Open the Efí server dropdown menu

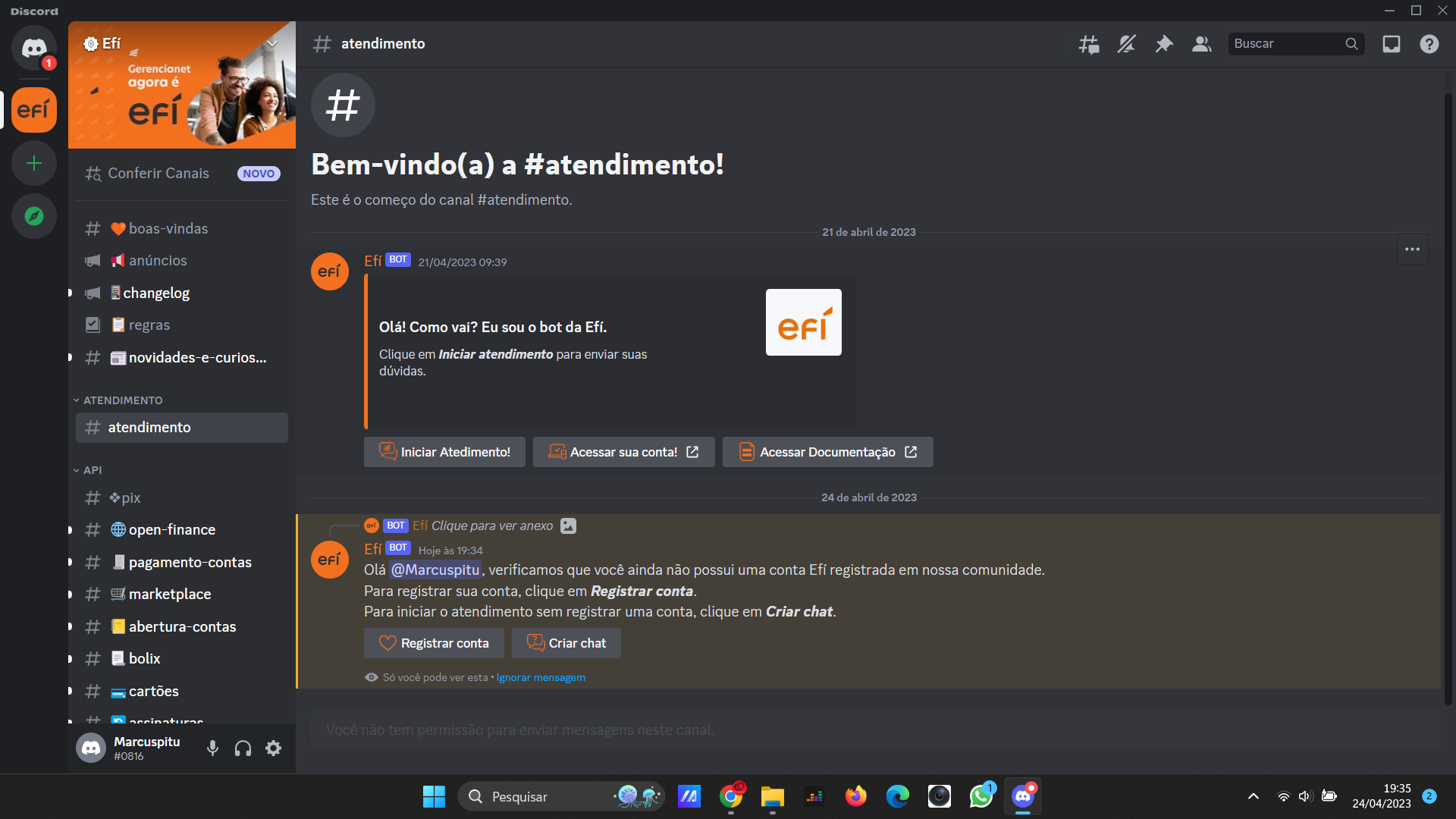[272, 43]
